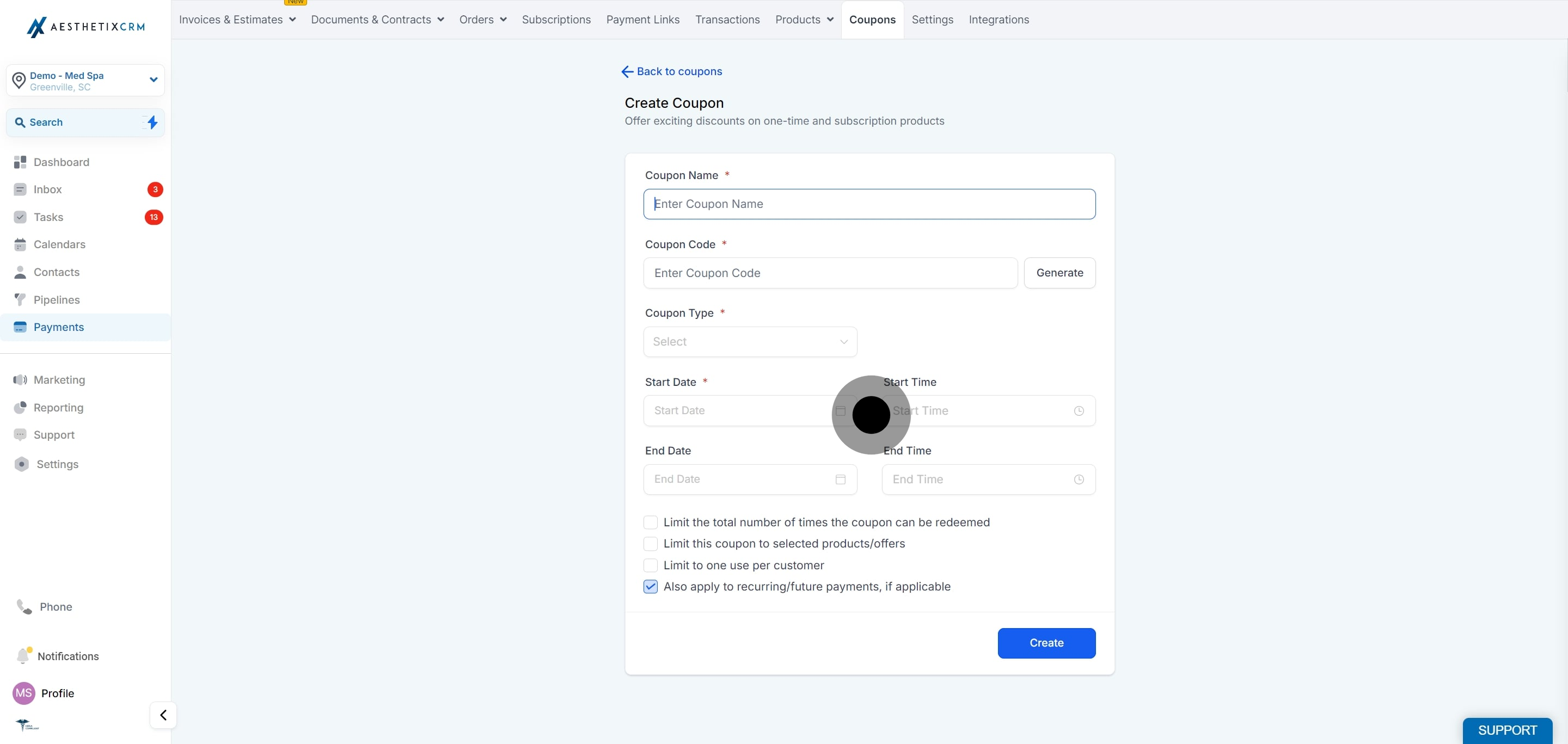This screenshot has height=744, width=1568.
Task: Focus the Enter Coupon Name field
Action: pyautogui.click(x=869, y=205)
